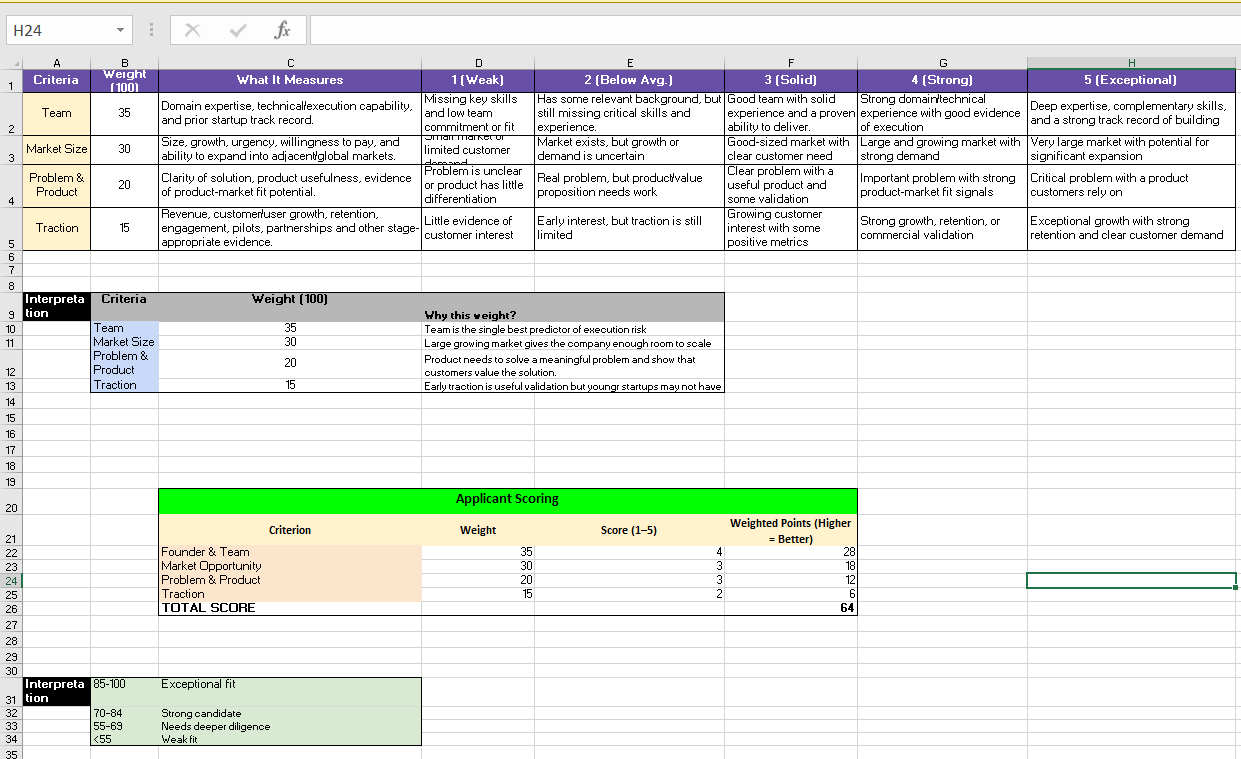Click 'Little evidence of customer interest' cell
1241x759 pixels.
(478, 228)
